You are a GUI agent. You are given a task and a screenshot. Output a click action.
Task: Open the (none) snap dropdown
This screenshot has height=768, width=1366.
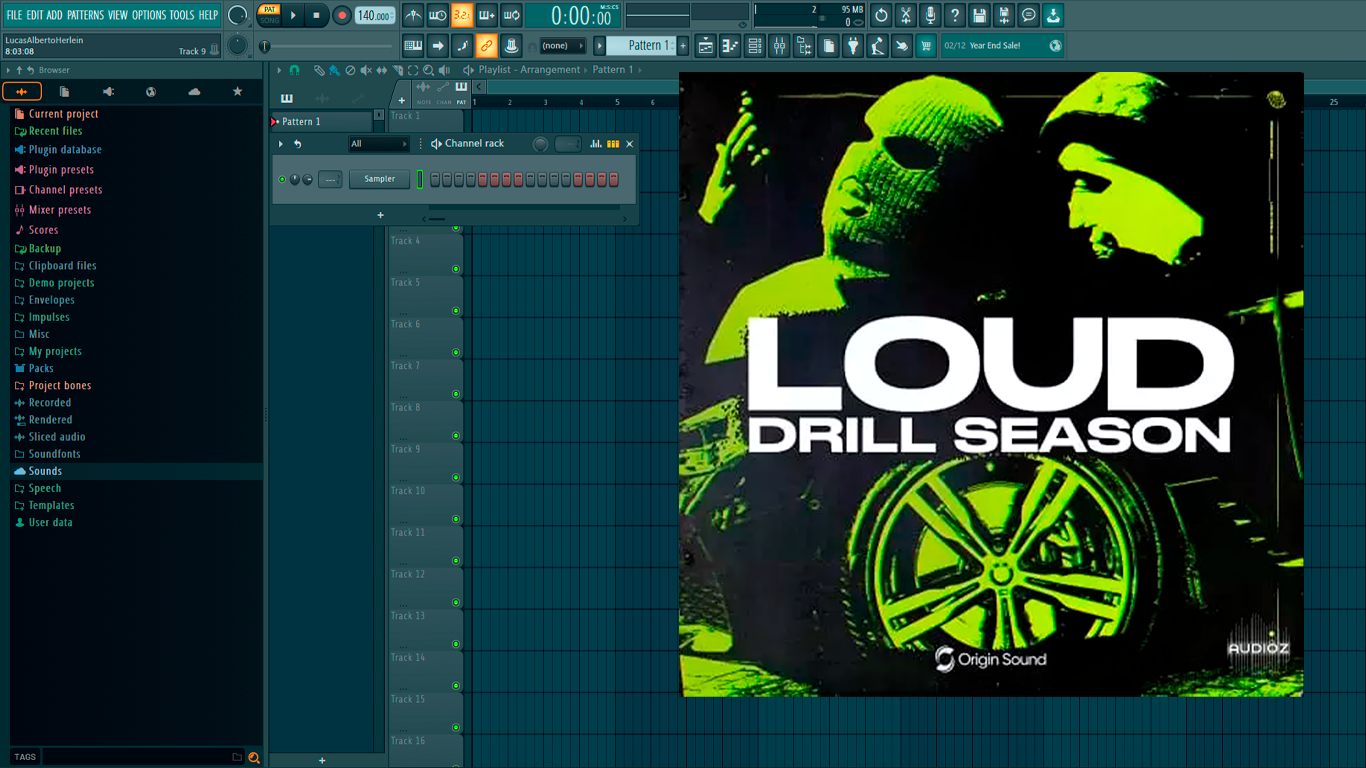(562, 45)
